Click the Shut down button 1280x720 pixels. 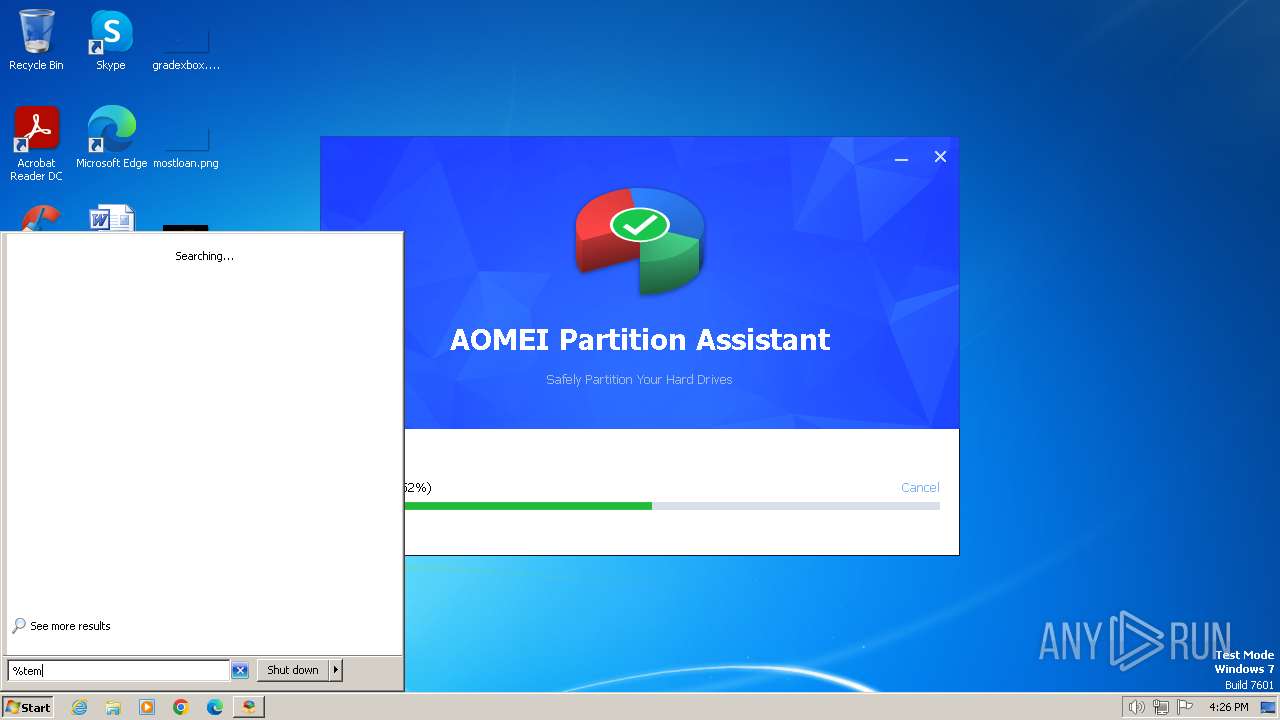tap(293, 670)
